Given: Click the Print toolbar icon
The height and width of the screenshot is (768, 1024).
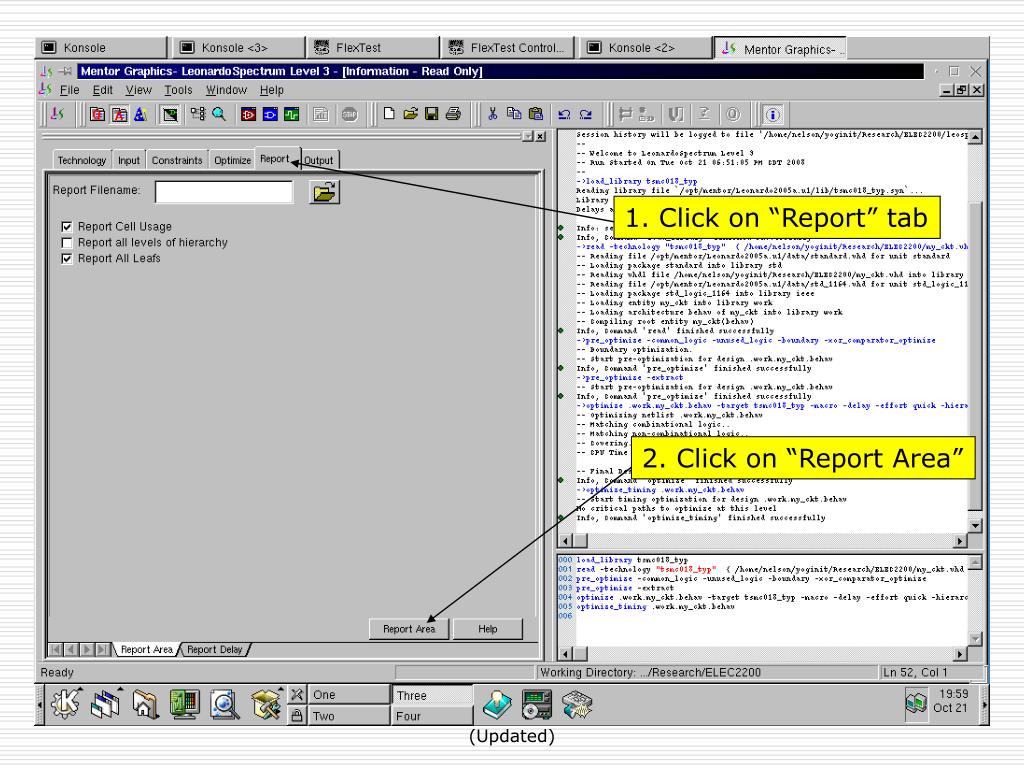Looking at the screenshot, I should coord(453,114).
